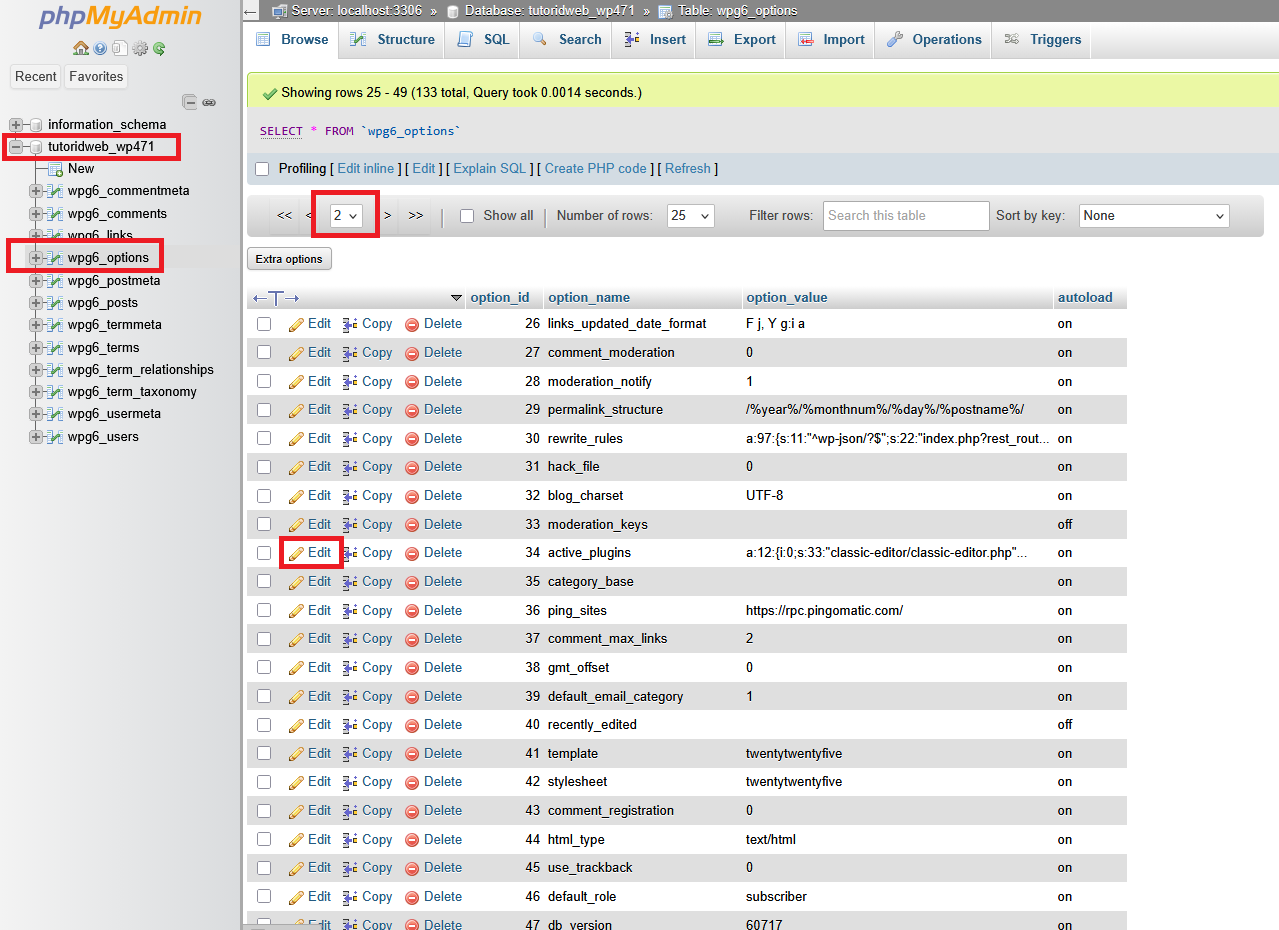Open the Number of rows dropdown
Screen dimensions: 1279x930
pyautogui.click(x=690, y=215)
